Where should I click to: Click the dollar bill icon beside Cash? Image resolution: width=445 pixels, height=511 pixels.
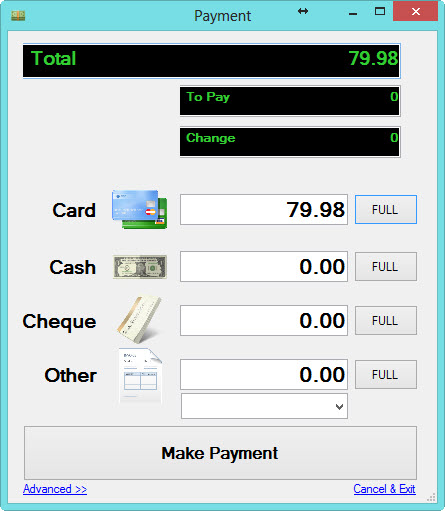pos(140,267)
